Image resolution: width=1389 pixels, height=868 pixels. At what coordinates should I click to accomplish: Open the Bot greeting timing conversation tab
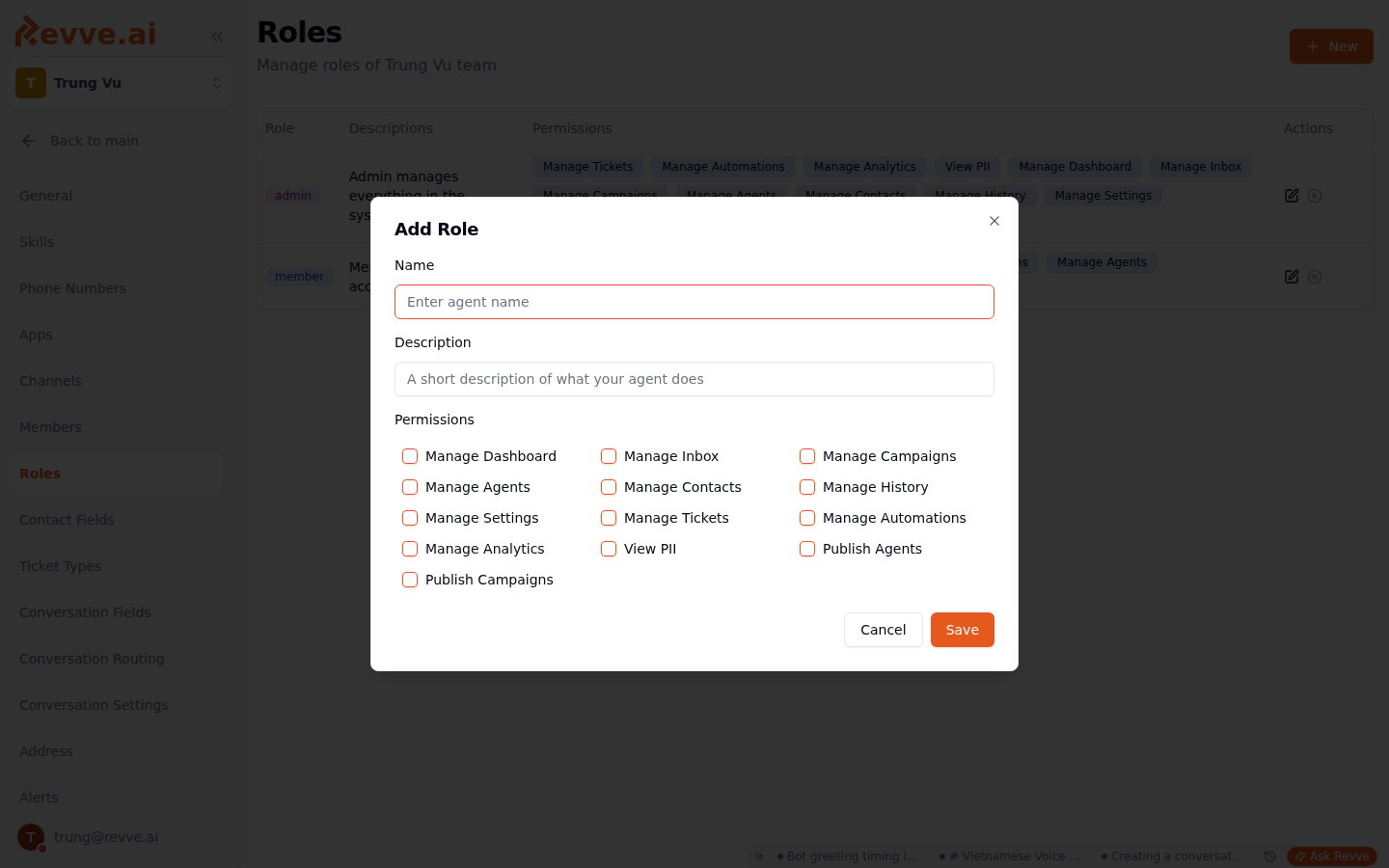848,856
